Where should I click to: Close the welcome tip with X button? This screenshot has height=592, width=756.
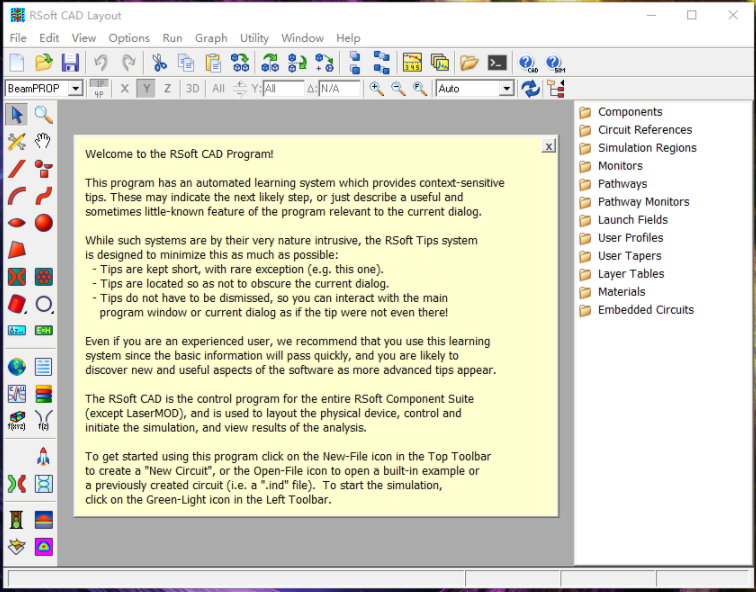pyautogui.click(x=548, y=146)
